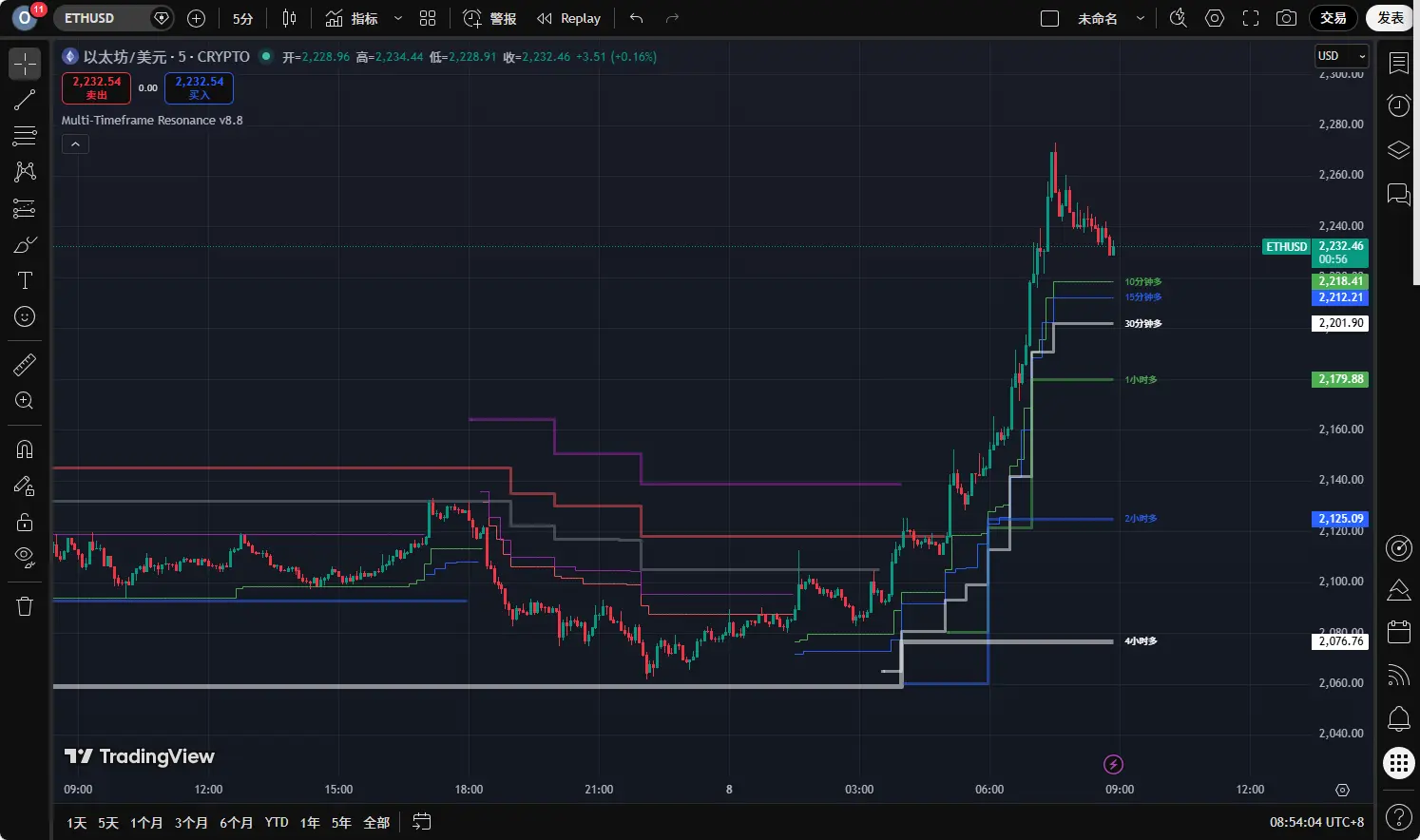Select the 1天 date range
Screen dimensions: 1420x840
coord(77,823)
